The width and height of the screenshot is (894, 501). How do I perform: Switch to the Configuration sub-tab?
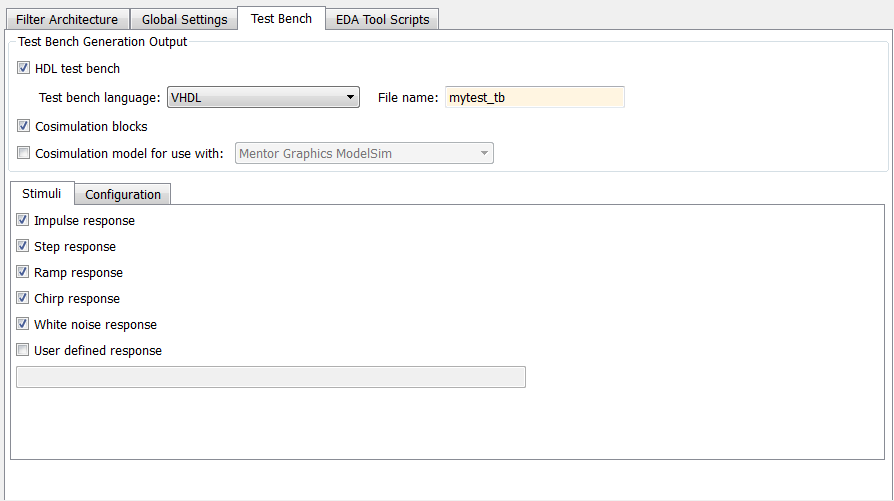click(123, 195)
